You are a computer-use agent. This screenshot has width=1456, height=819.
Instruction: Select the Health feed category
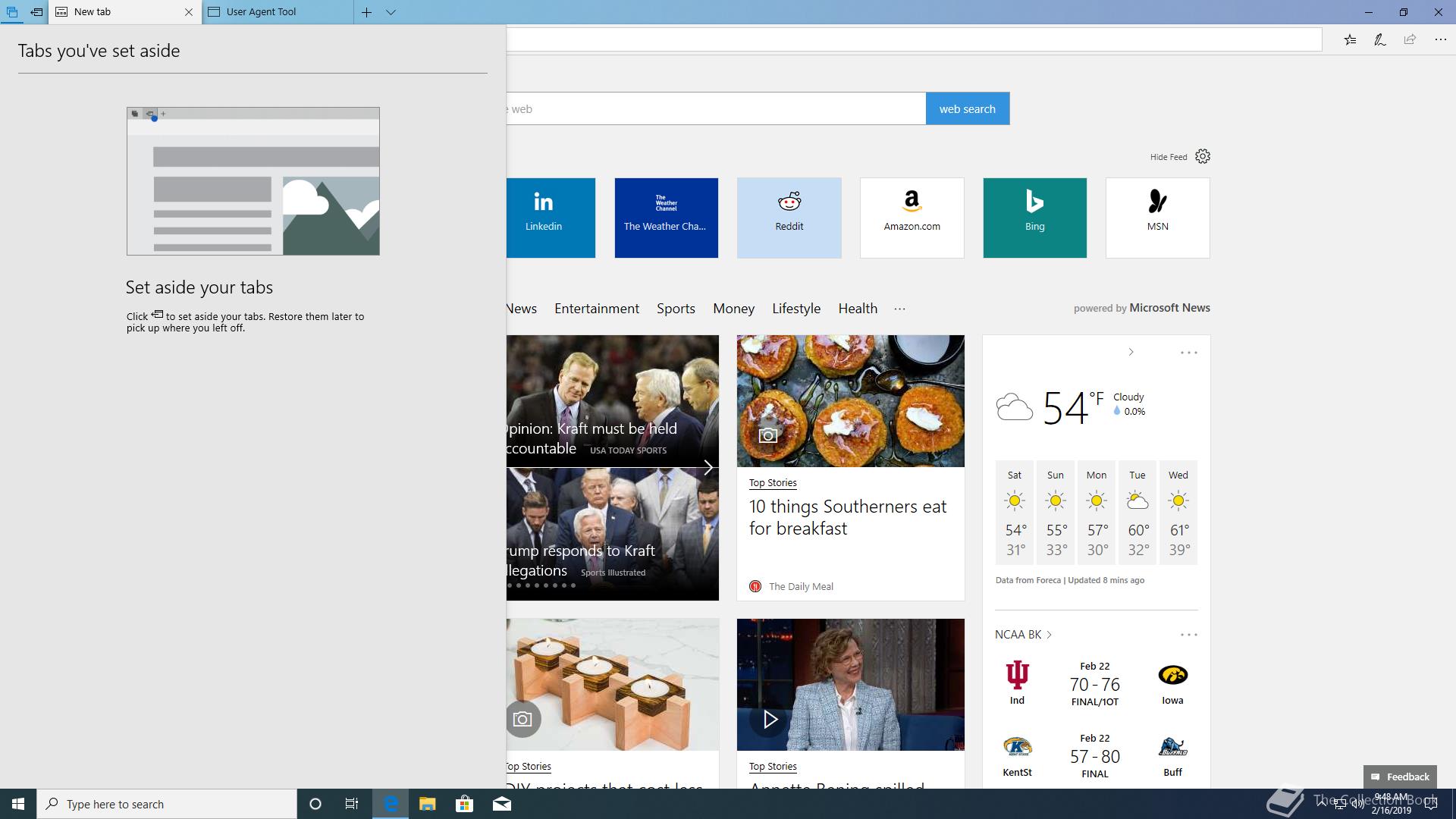point(858,309)
